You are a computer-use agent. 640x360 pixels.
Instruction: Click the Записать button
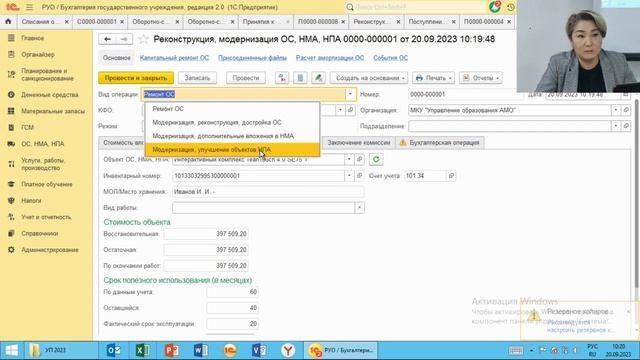coord(197,78)
